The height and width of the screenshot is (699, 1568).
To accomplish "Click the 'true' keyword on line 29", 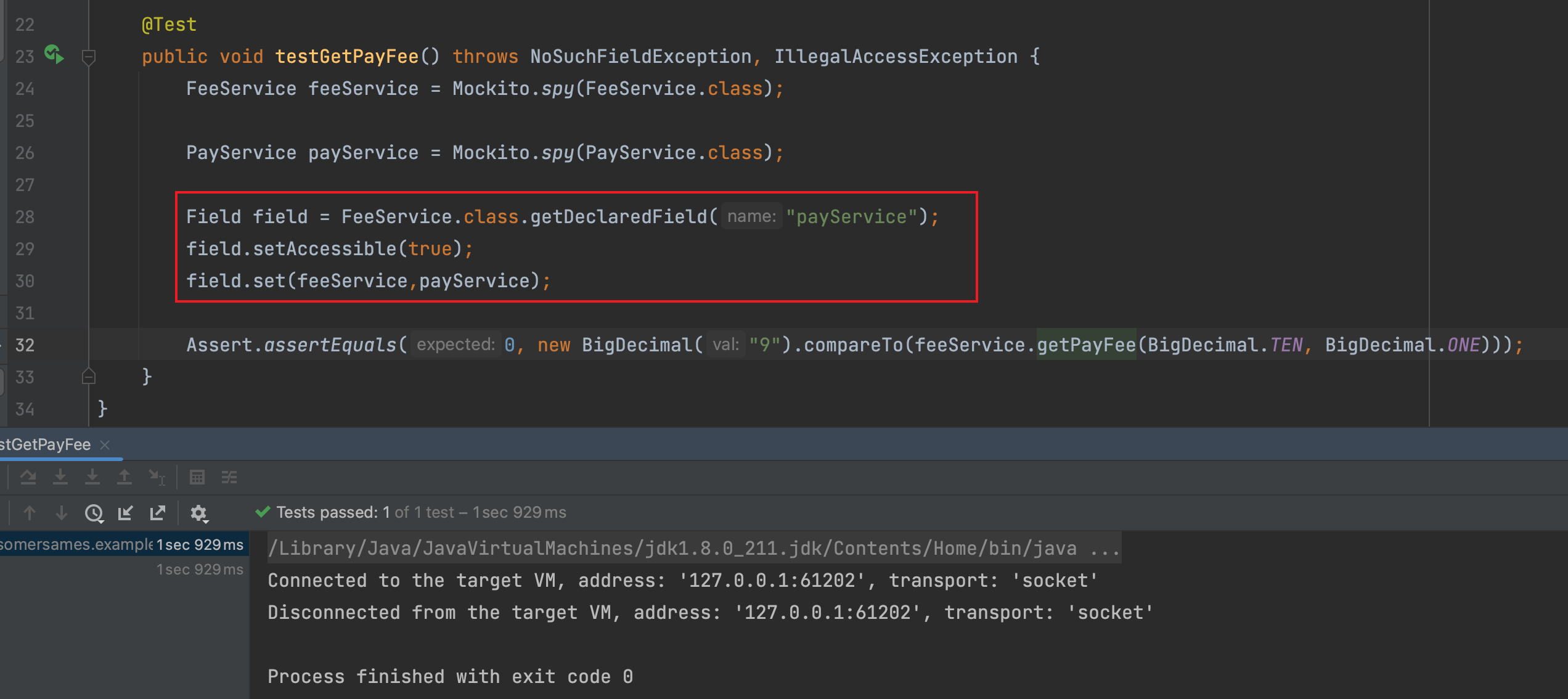I will pyautogui.click(x=430, y=248).
